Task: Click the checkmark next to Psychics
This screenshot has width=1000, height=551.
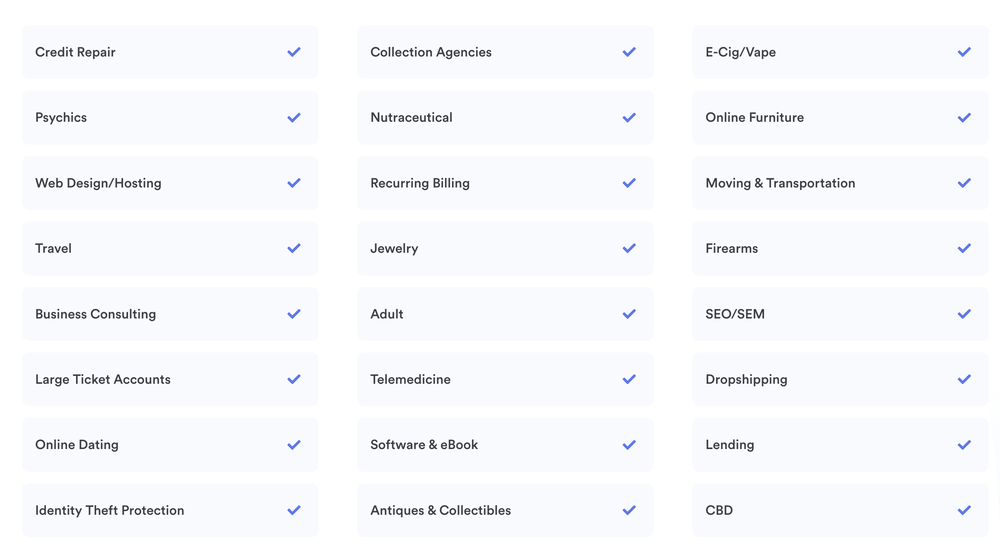Action: pyautogui.click(x=294, y=118)
